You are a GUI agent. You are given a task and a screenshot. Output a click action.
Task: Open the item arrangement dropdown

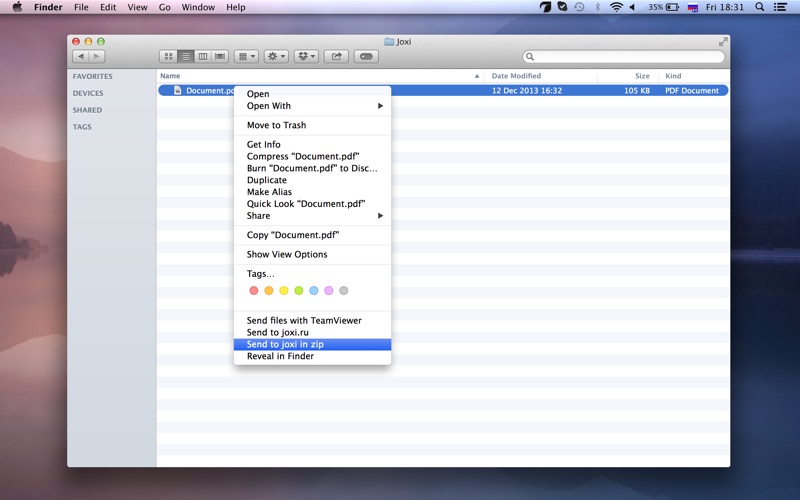pos(246,56)
